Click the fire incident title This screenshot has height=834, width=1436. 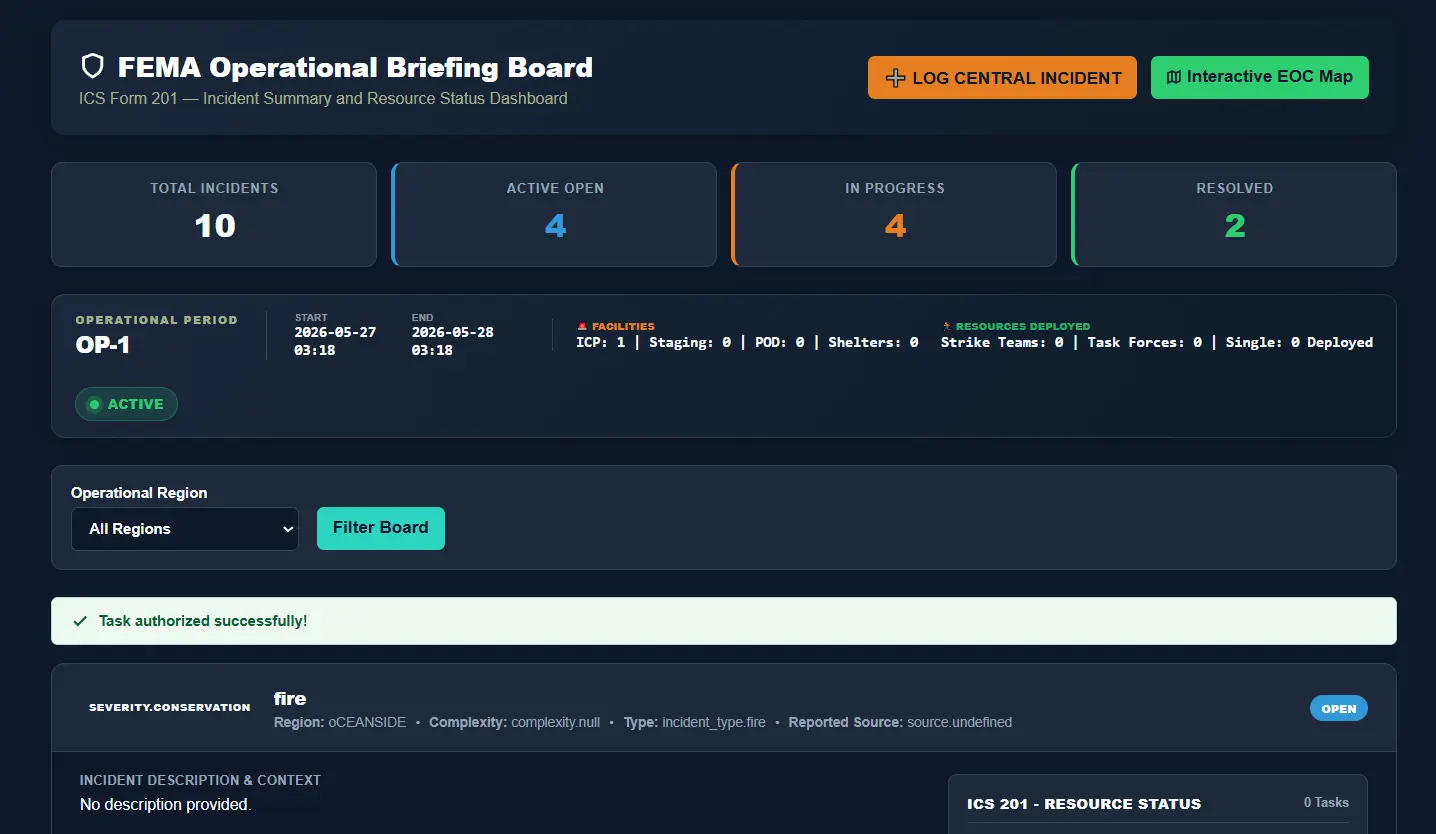click(290, 698)
